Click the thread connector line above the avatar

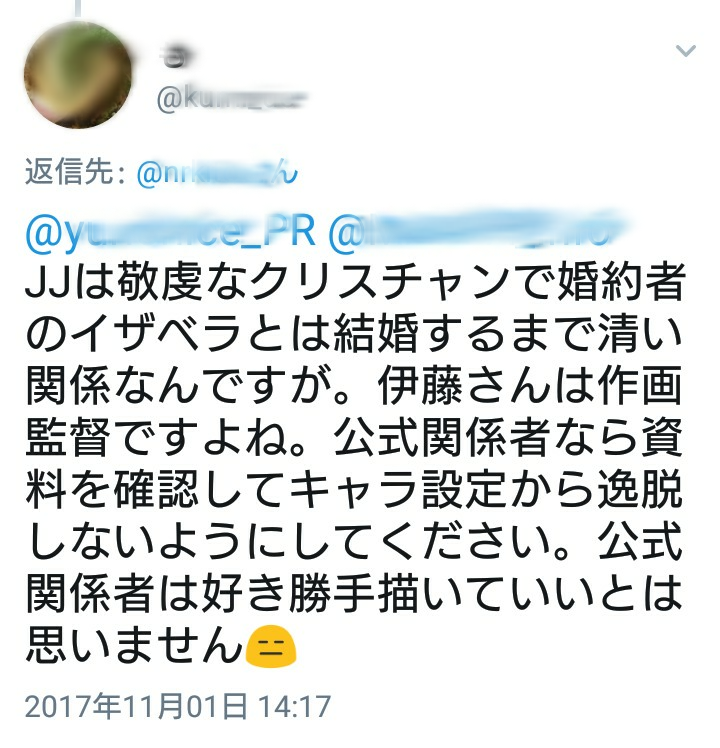coord(77,9)
